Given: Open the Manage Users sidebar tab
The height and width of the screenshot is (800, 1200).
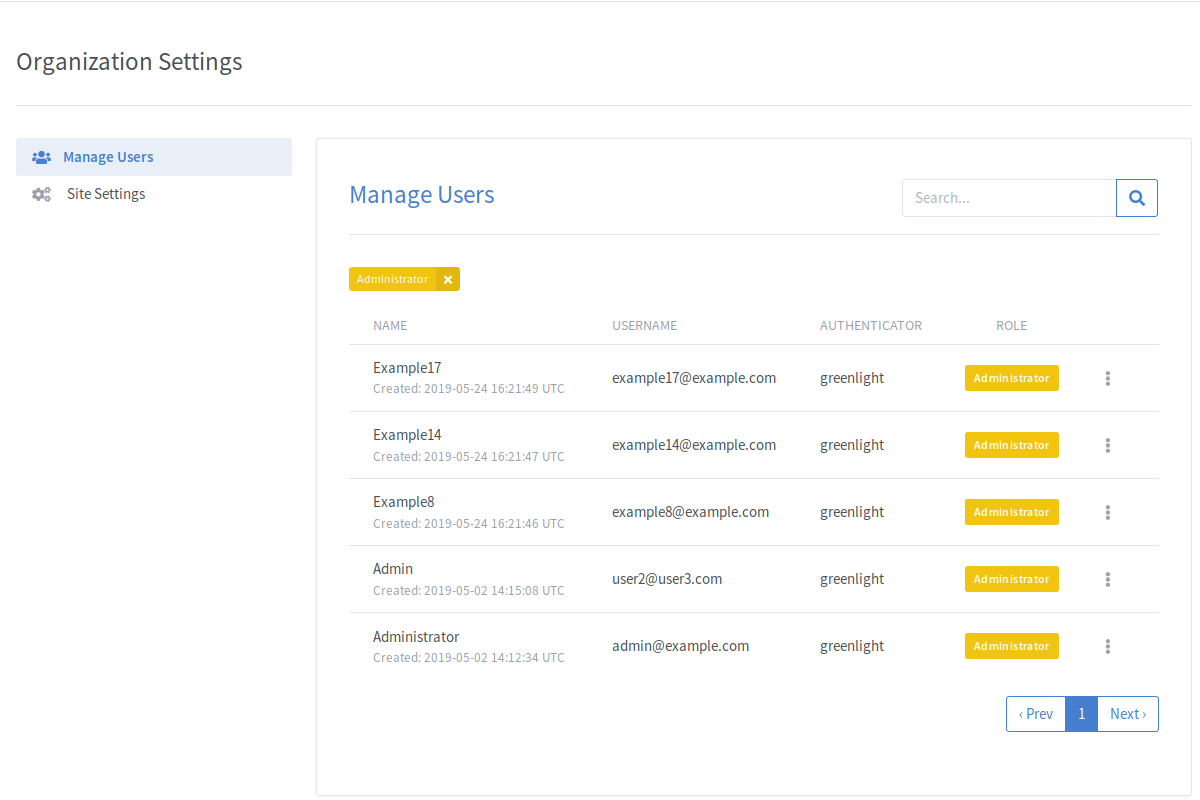Looking at the screenshot, I should [108, 157].
